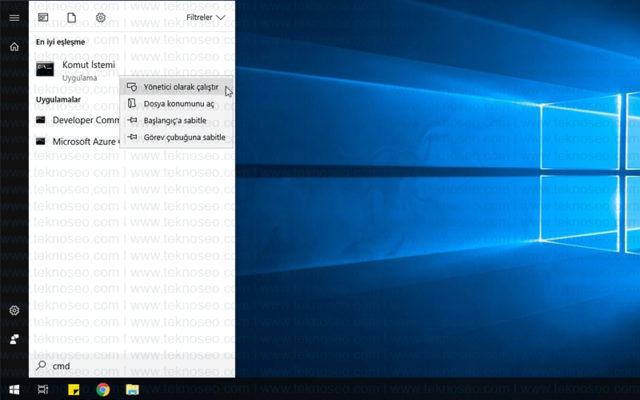This screenshot has width=640, height=400.
Task: Click the En iyi eşleşme heading
Action: 60,42
